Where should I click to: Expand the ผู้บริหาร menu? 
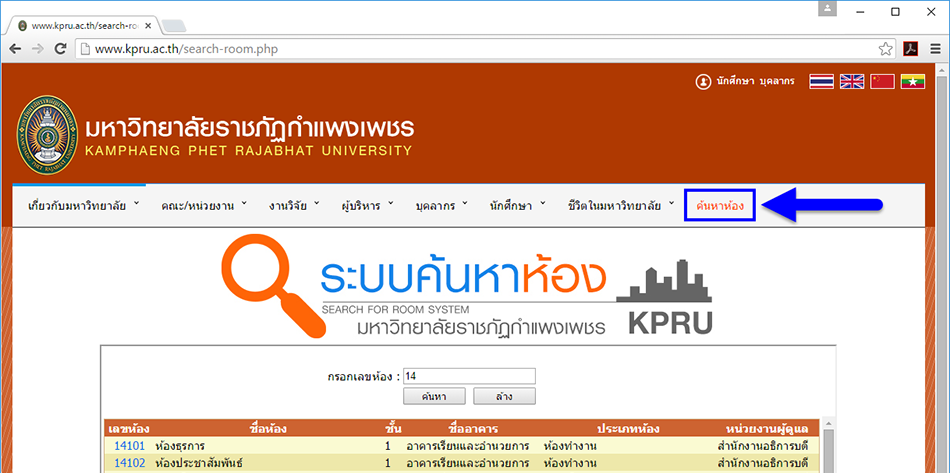[x=367, y=206]
